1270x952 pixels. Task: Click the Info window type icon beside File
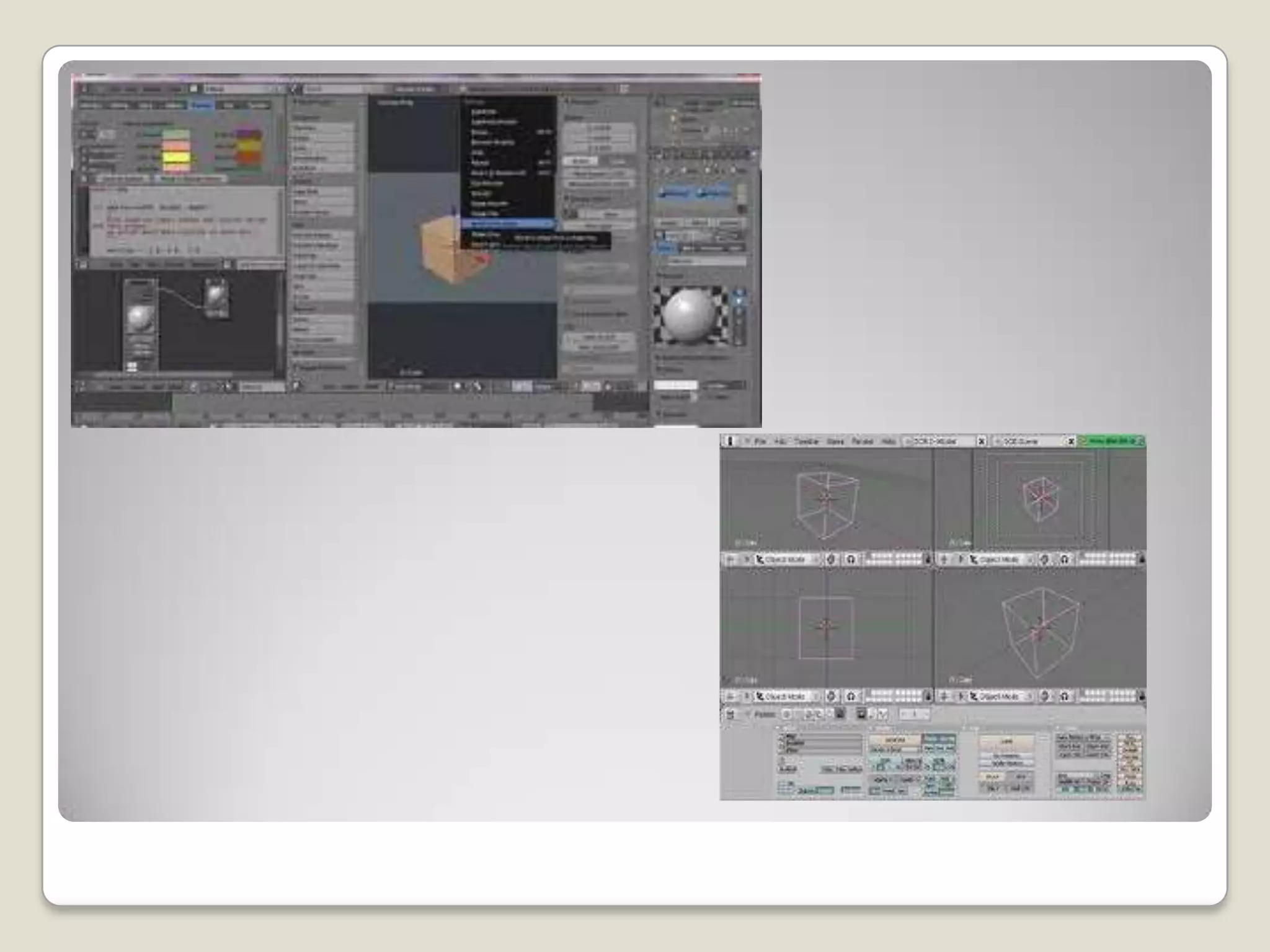(730, 441)
